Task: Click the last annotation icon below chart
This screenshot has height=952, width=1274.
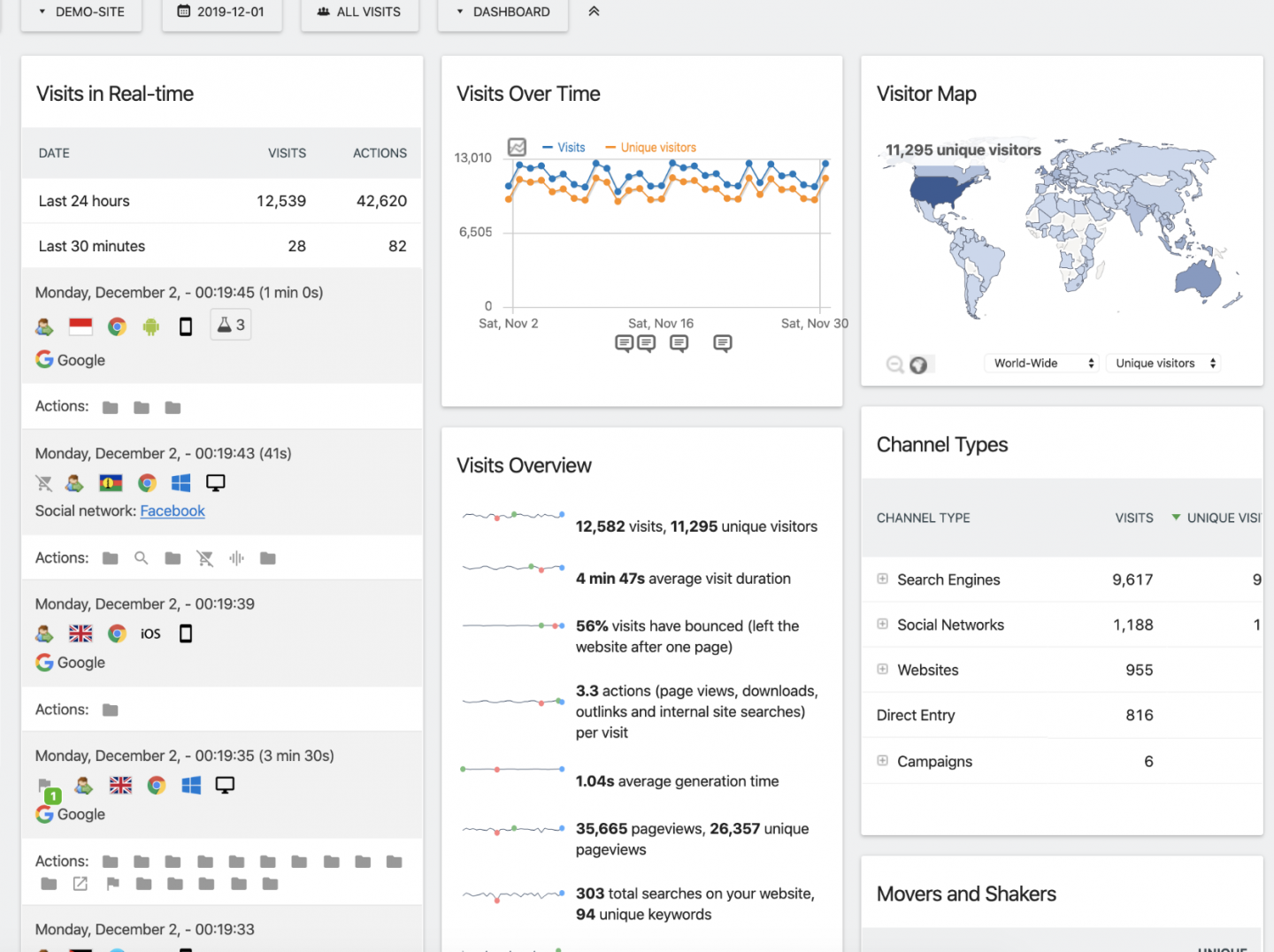Action: tap(723, 343)
